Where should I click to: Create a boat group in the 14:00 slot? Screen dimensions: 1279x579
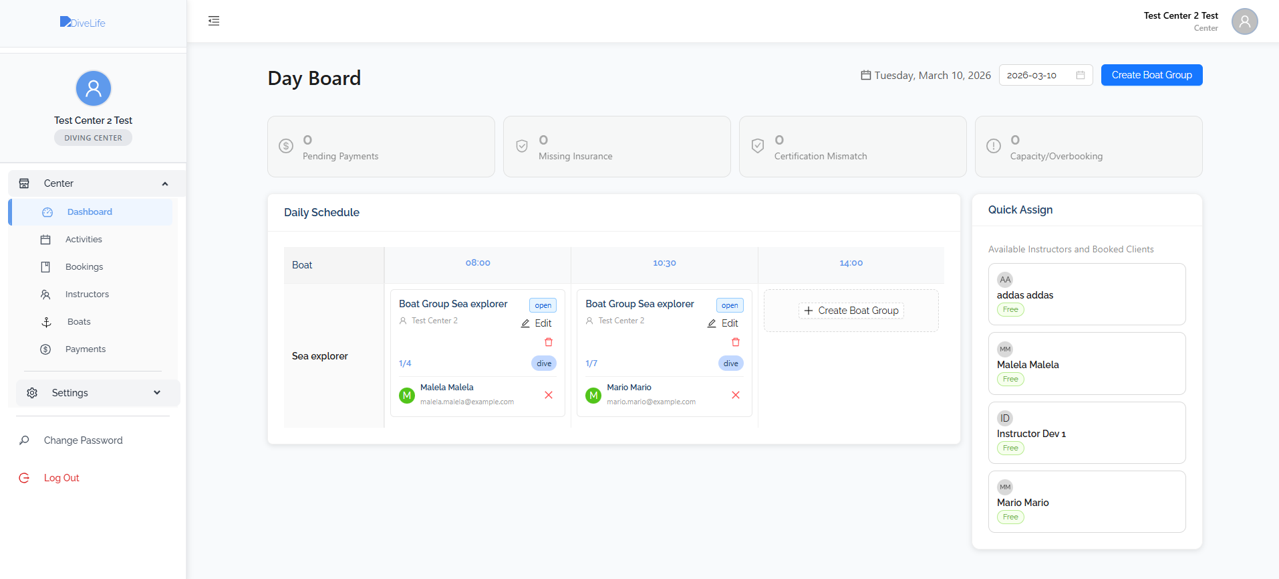point(851,311)
